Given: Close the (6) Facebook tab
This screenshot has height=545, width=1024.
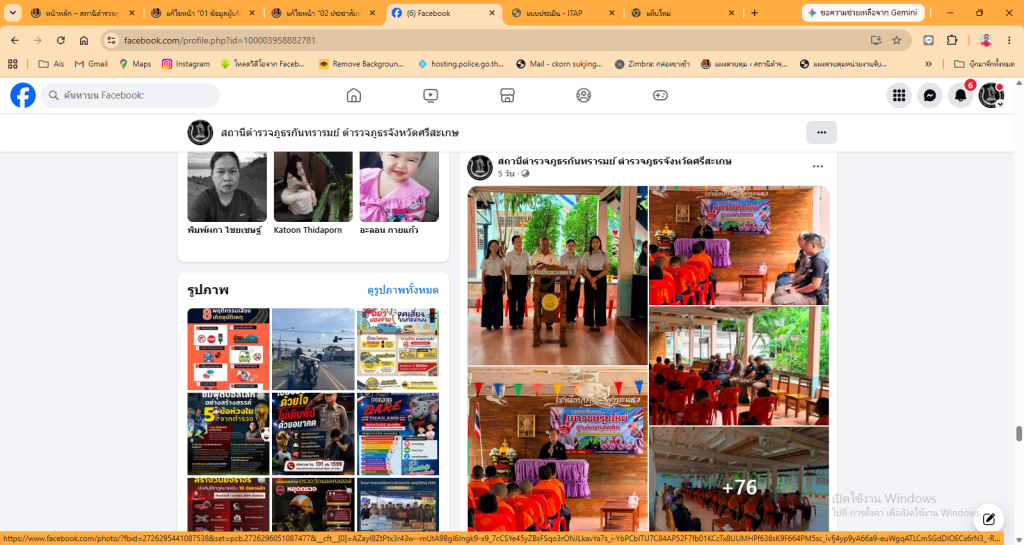Looking at the screenshot, I should (492, 13).
